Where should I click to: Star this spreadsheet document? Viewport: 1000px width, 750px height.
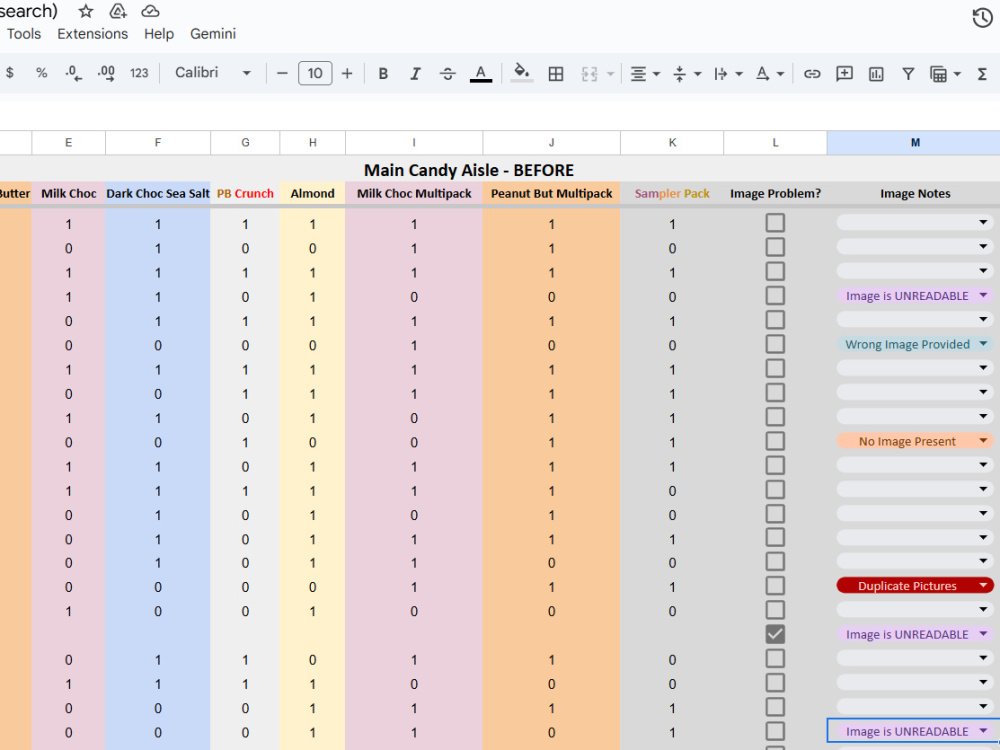click(x=85, y=11)
